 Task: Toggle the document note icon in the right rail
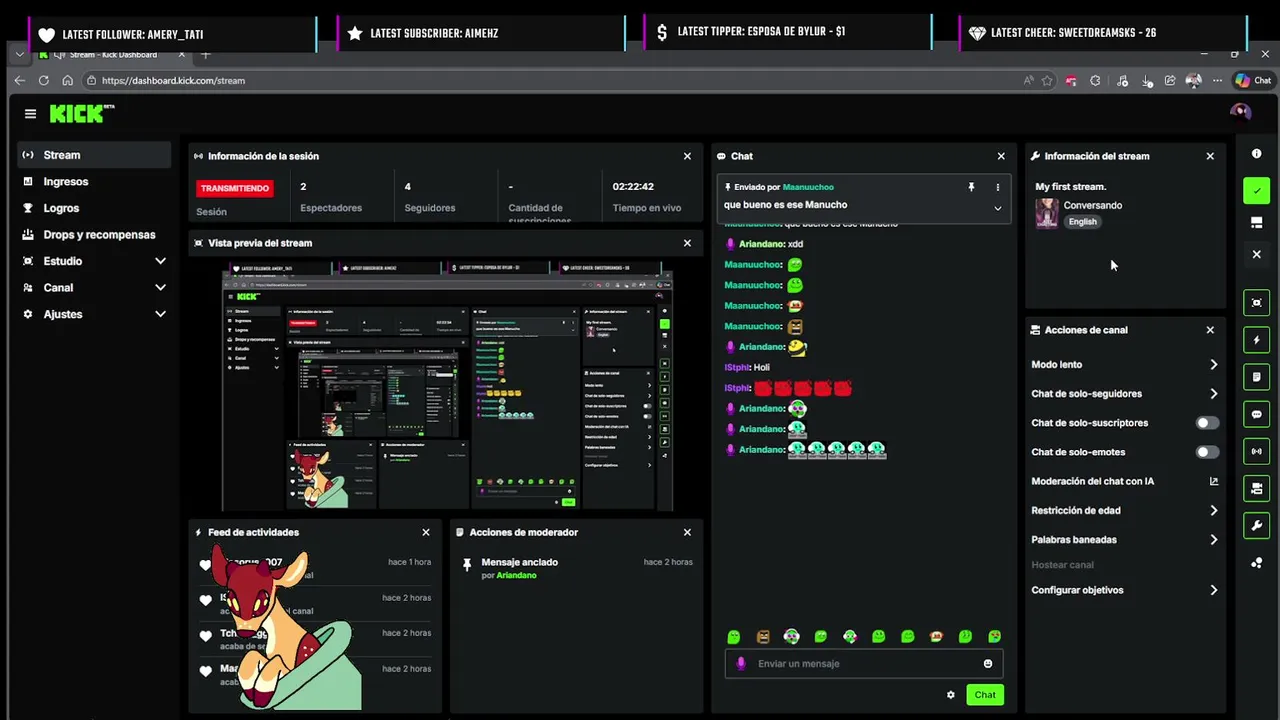pyautogui.click(x=1257, y=377)
